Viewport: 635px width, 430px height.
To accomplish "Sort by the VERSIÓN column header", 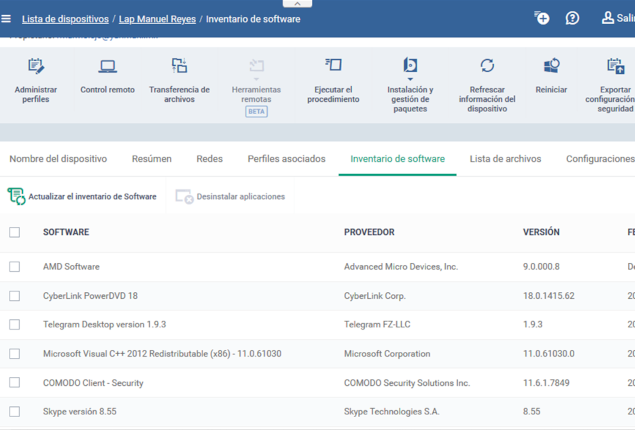I will (541, 232).
